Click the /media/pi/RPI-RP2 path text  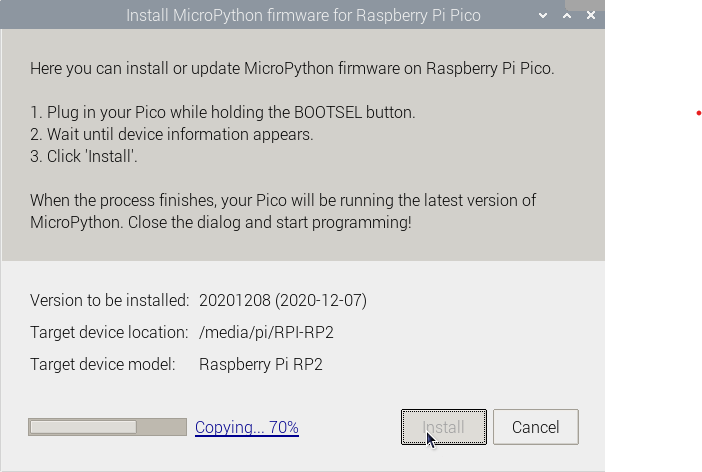[265, 332]
